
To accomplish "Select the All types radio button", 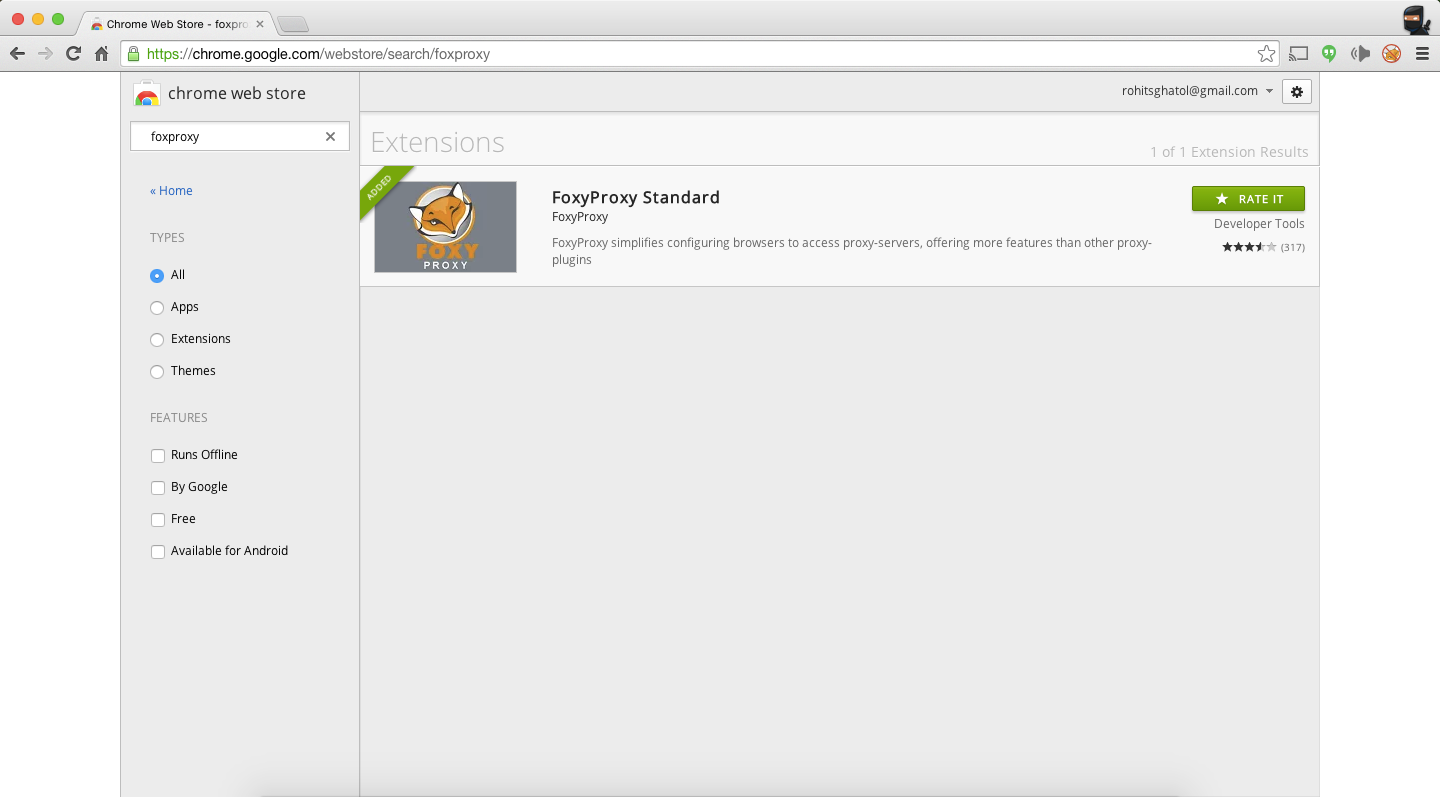I will pos(157,275).
